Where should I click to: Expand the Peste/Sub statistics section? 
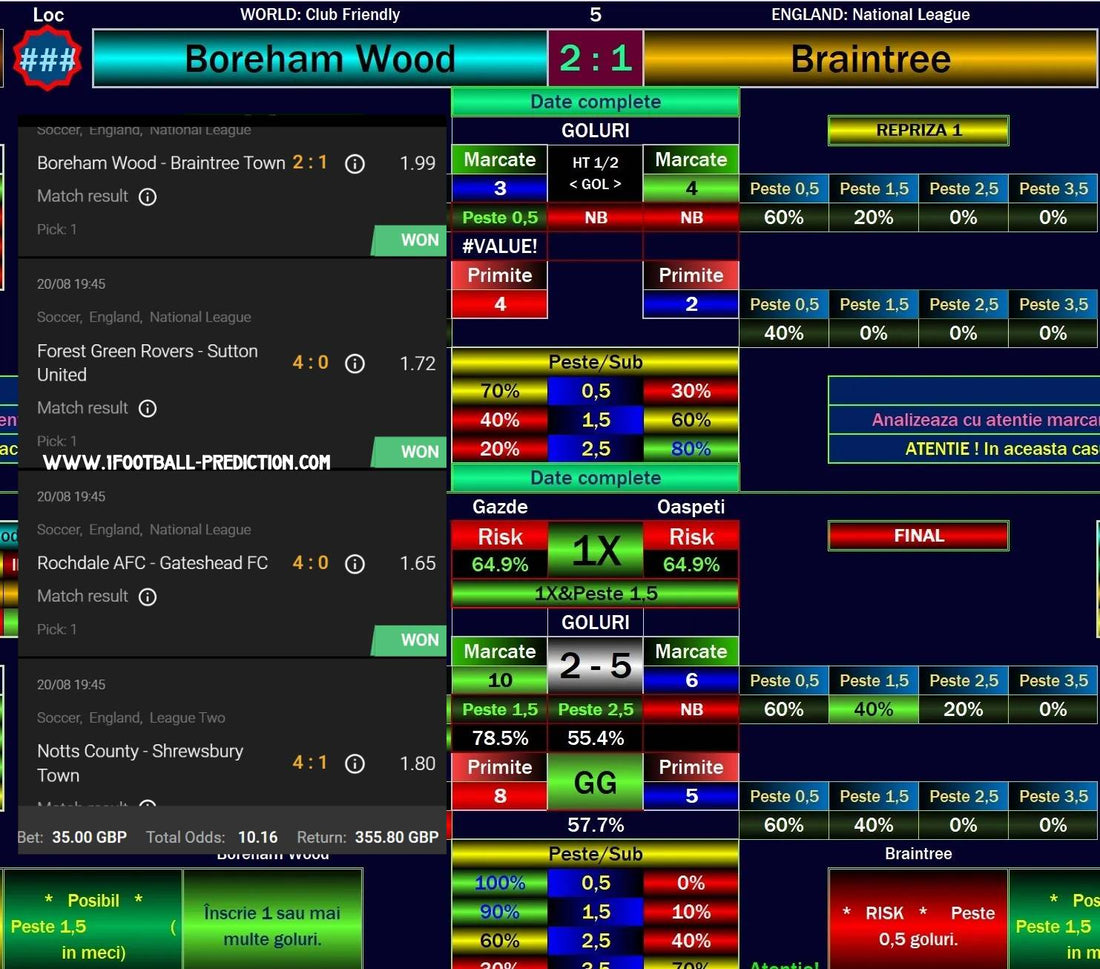pos(596,362)
